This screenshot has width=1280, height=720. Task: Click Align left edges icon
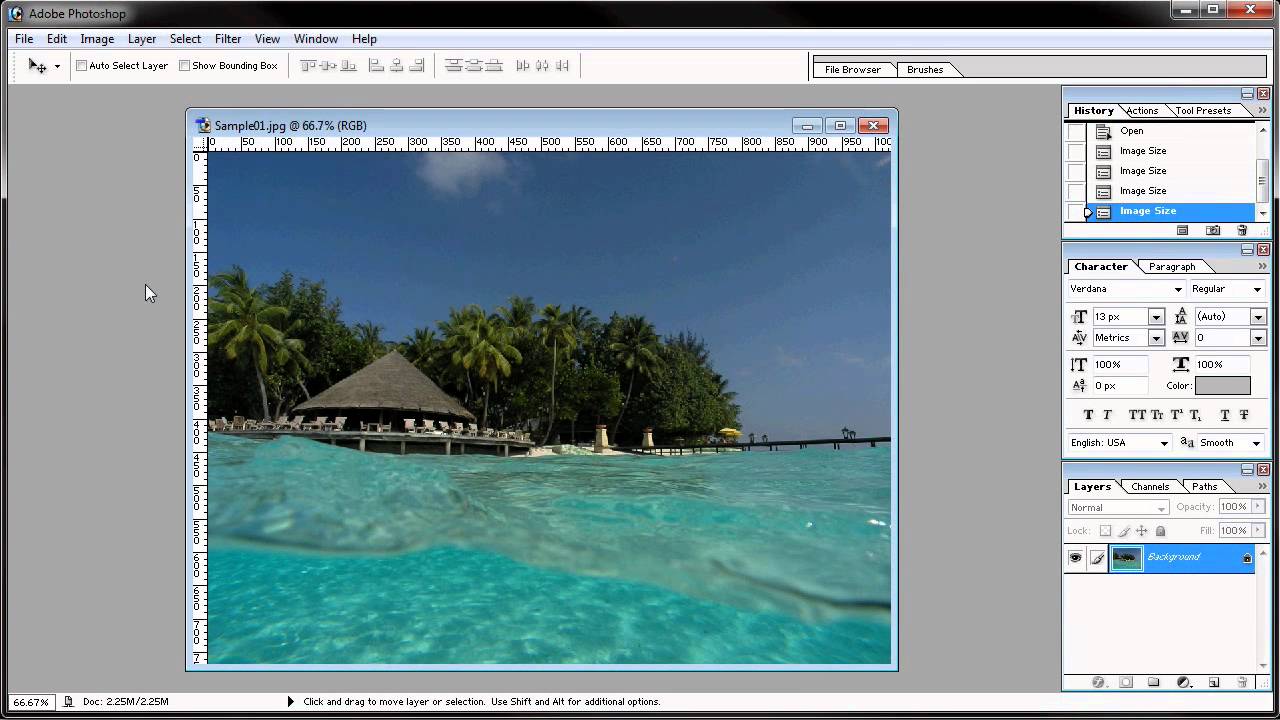coord(377,66)
